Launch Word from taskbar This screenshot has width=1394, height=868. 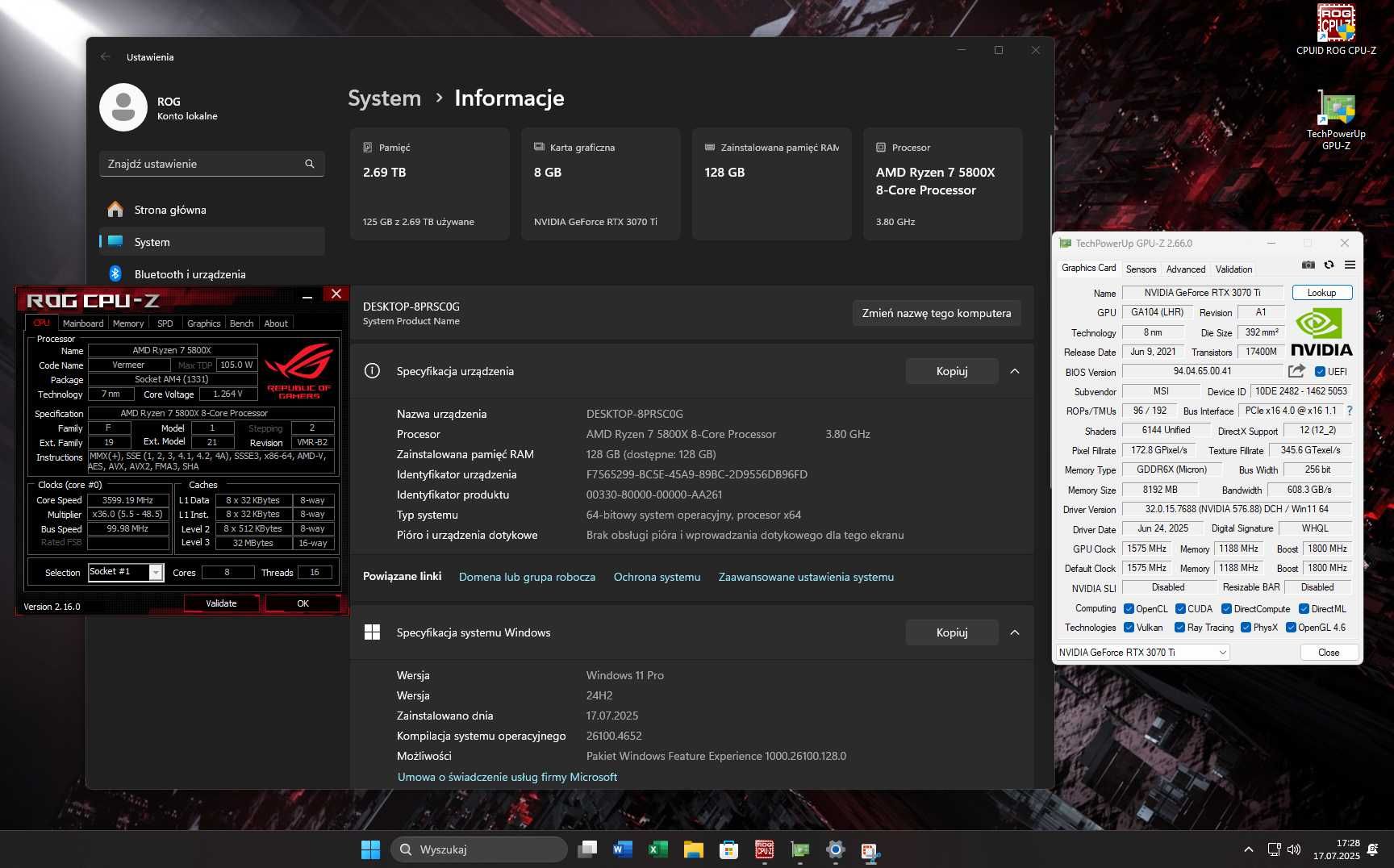click(x=623, y=849)
